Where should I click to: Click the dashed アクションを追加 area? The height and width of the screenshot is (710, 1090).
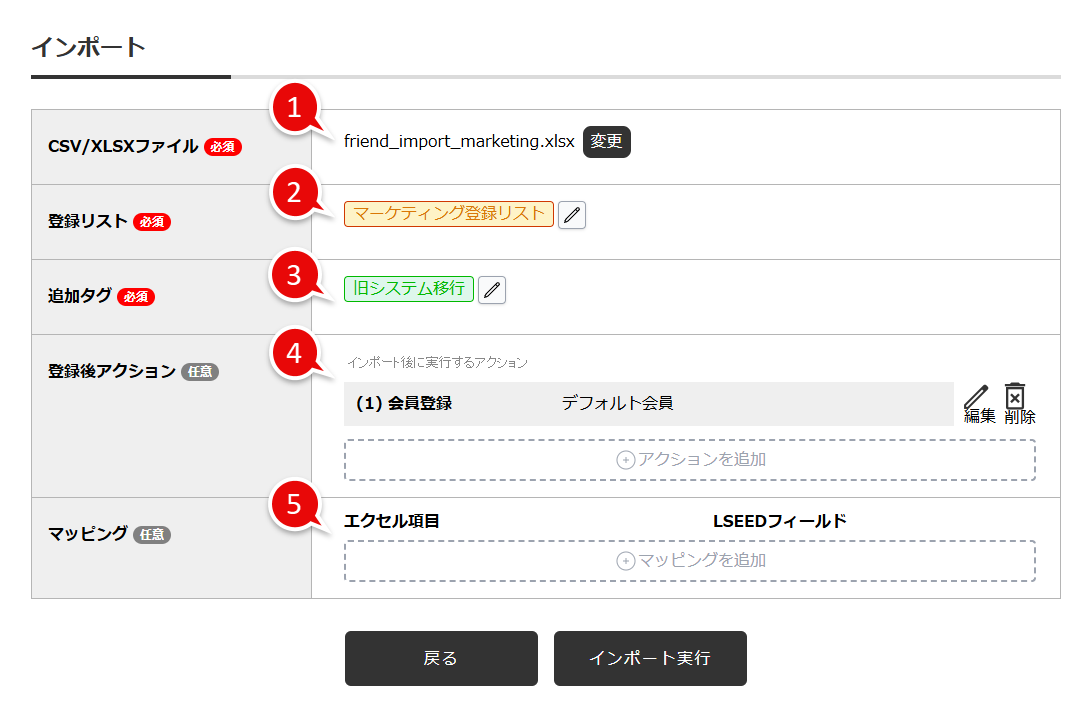point(690,460)
